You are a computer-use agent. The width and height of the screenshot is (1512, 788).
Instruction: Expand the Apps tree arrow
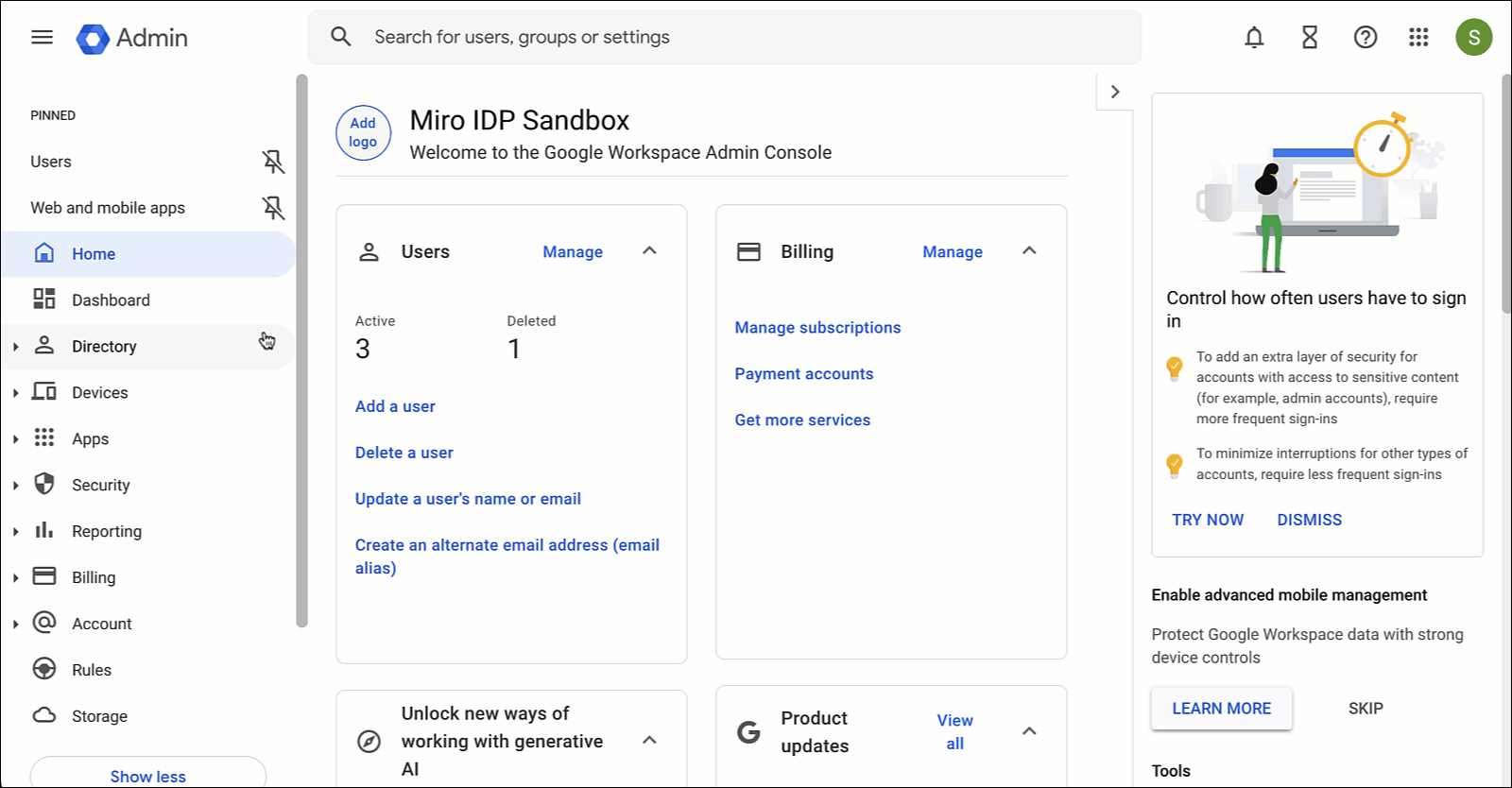pyautogui.click(x=16, y=439)
